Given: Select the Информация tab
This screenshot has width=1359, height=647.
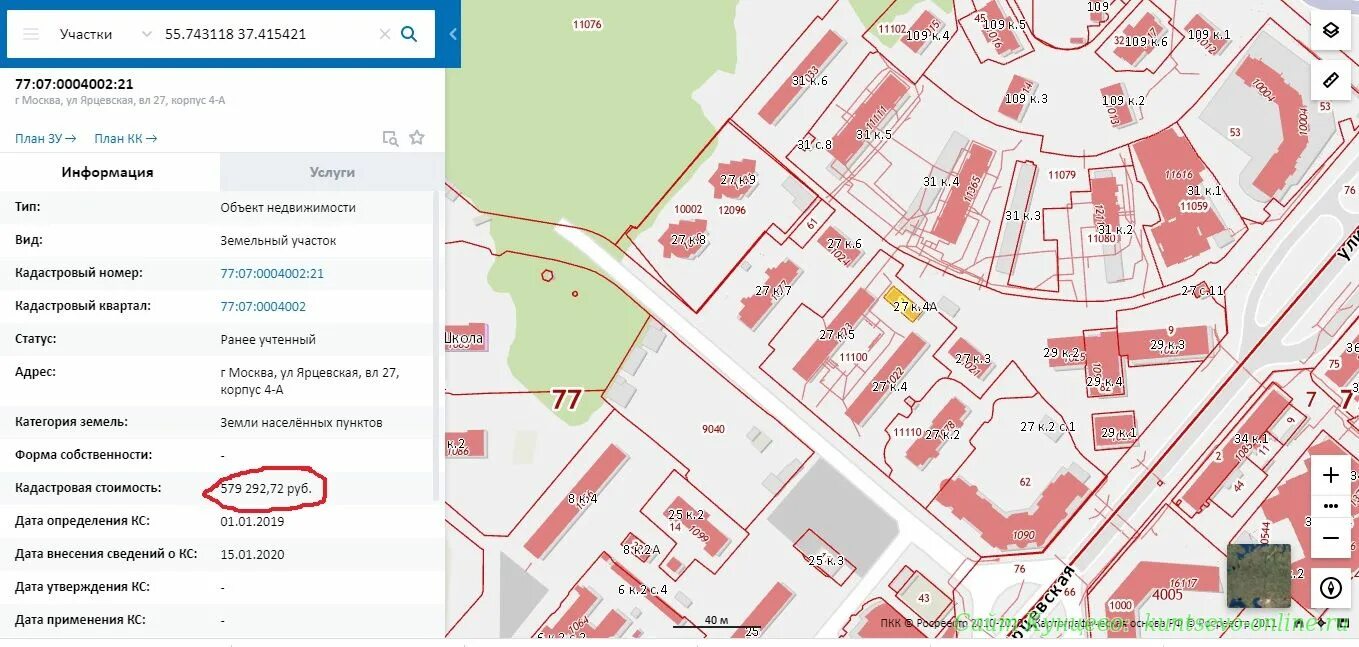Looking at the screenshot, I should click(110, 171).
